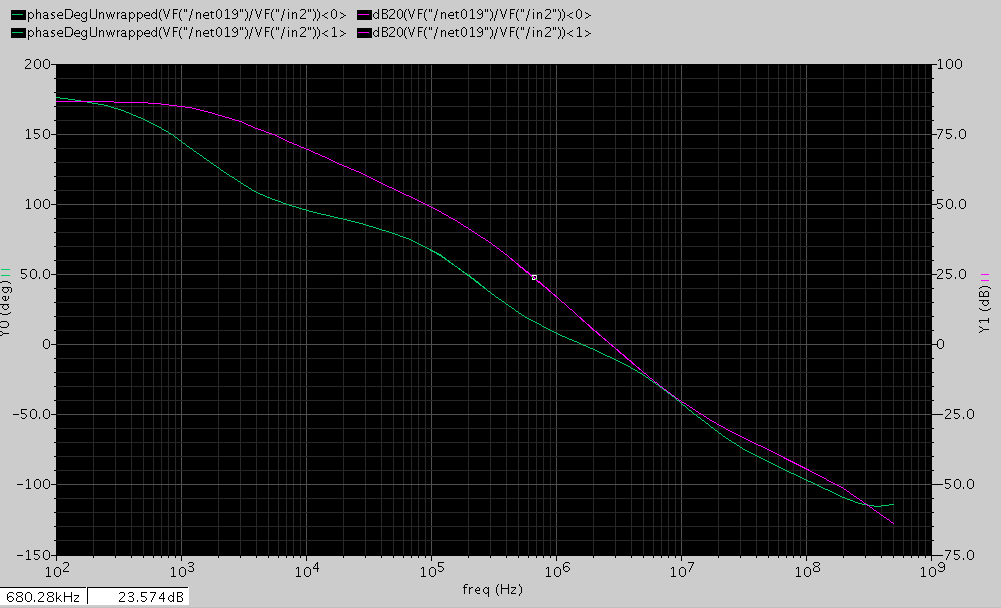
Task: Click the 200 tick on the Y0 axis
Action: 38,64
